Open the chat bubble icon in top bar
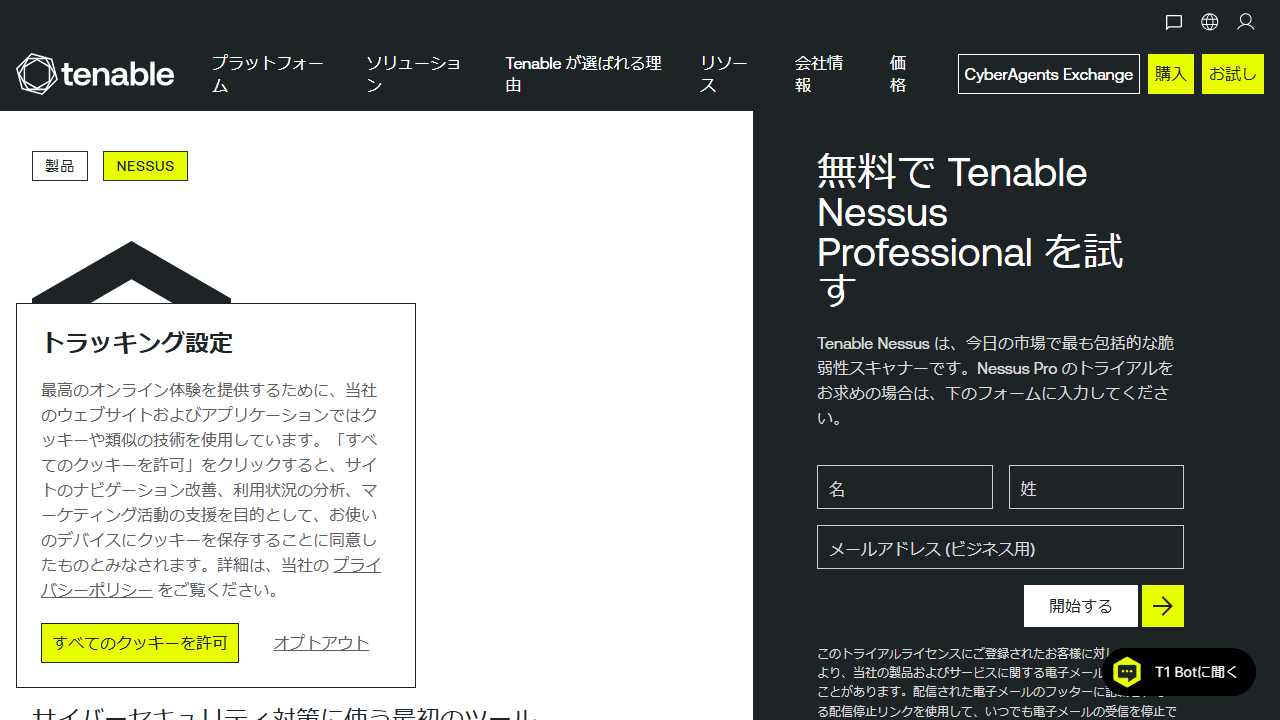Image resolution: width=1280 pixels, height=720 pixels. [x=1174, y=22]
